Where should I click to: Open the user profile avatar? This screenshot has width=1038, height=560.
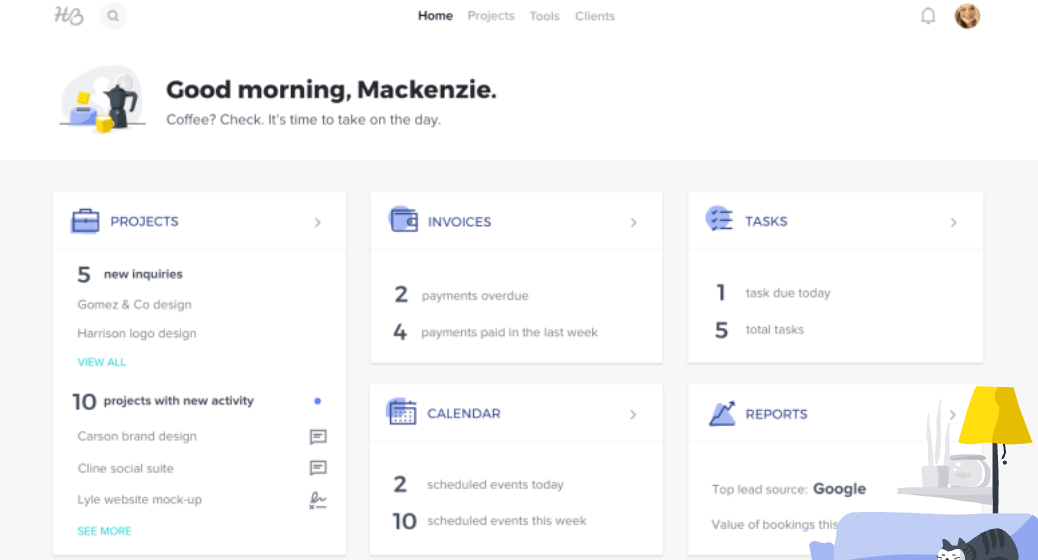coord(967,16)
